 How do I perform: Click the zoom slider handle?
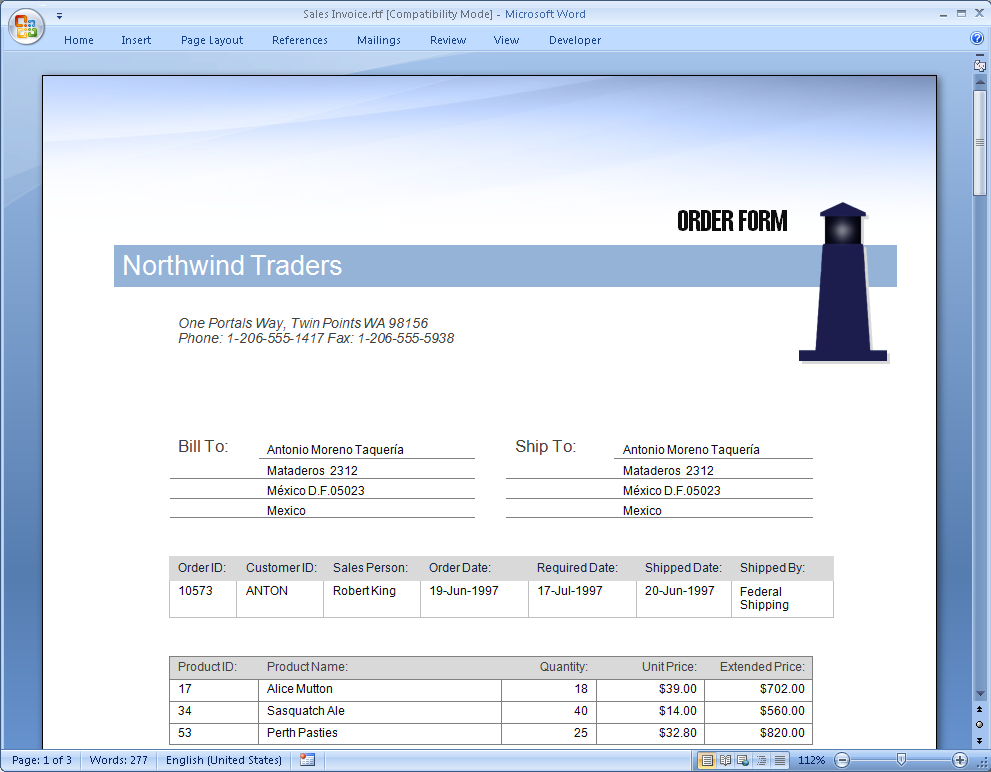point(901,760)
